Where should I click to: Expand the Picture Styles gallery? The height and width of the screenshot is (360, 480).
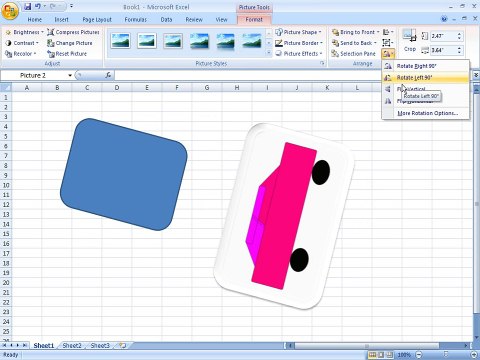[x=269, y=53]
